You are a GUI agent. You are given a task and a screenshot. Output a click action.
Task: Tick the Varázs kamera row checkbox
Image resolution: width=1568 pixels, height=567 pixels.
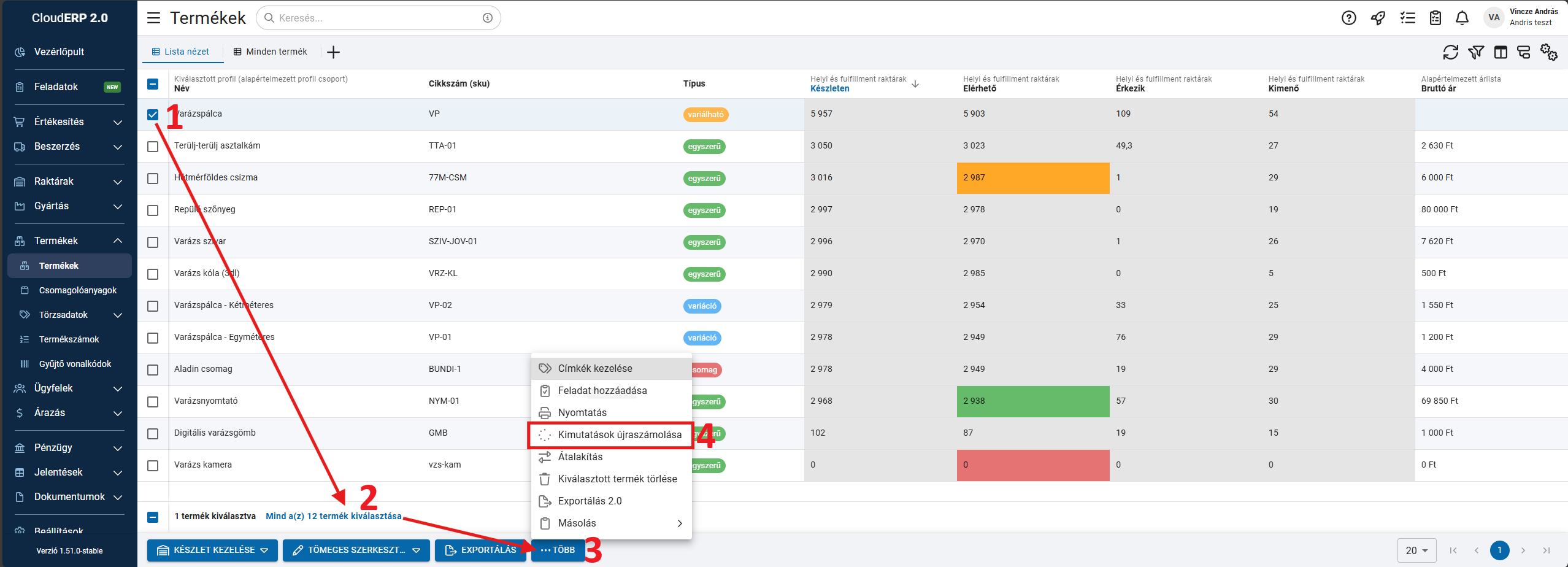pos(153,466)
